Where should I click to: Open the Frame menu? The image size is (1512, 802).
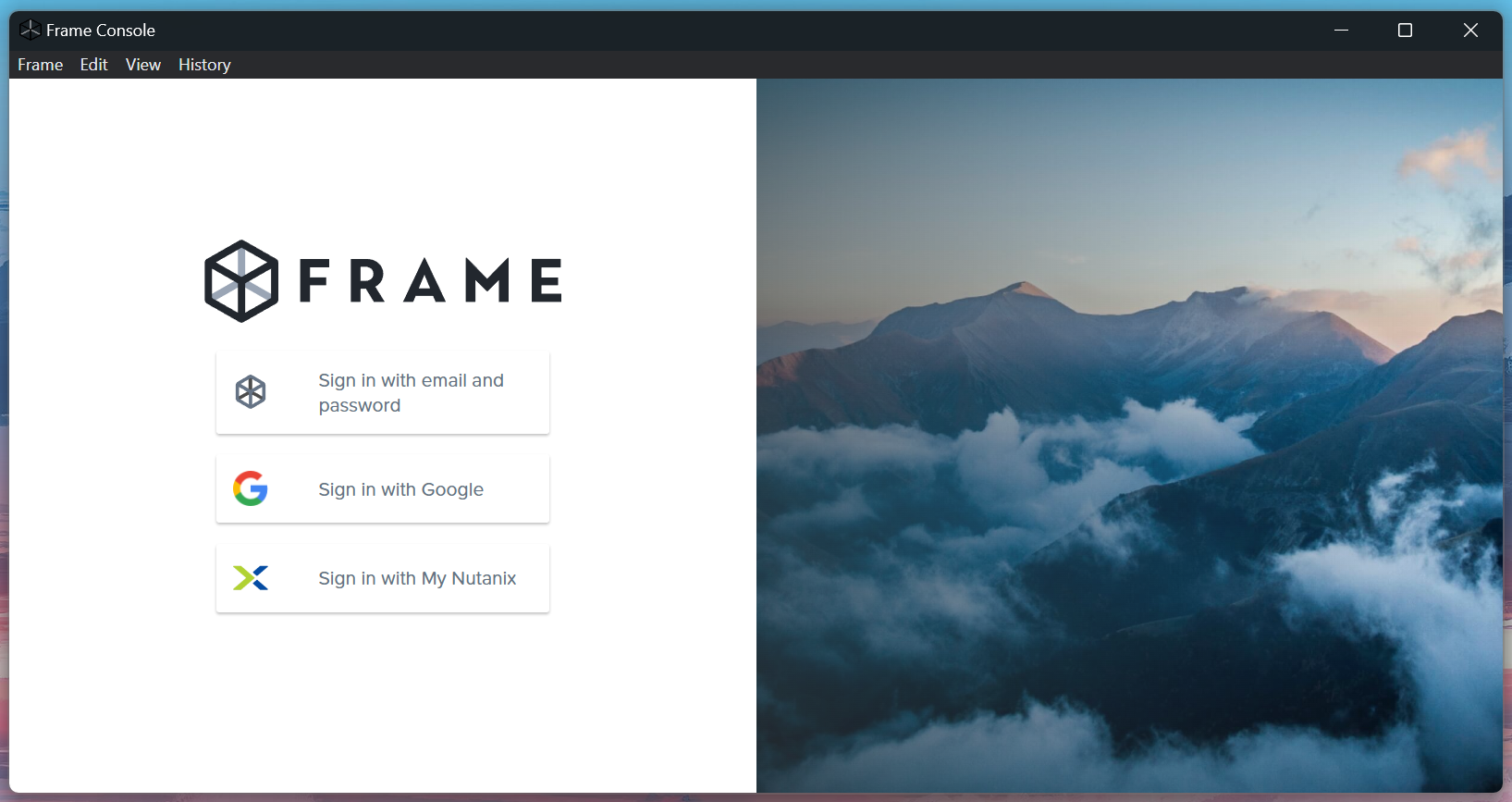click(x=41, y=65)
